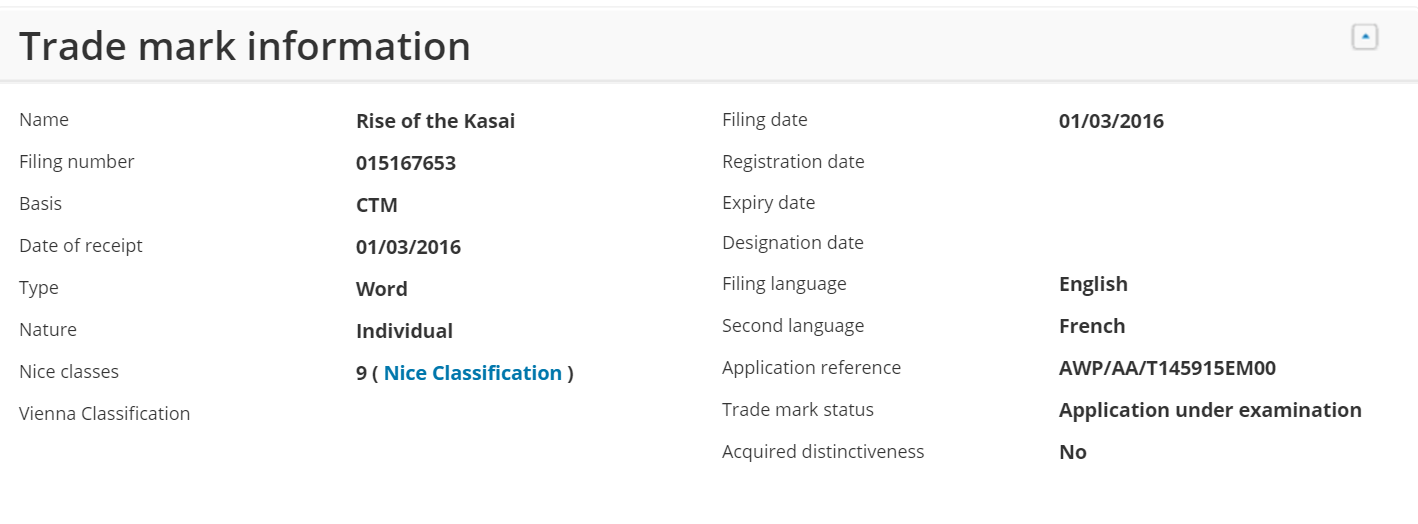1418x524 pixels.
Task: Click the CTM basis value
Action: (x=377, y=205)
